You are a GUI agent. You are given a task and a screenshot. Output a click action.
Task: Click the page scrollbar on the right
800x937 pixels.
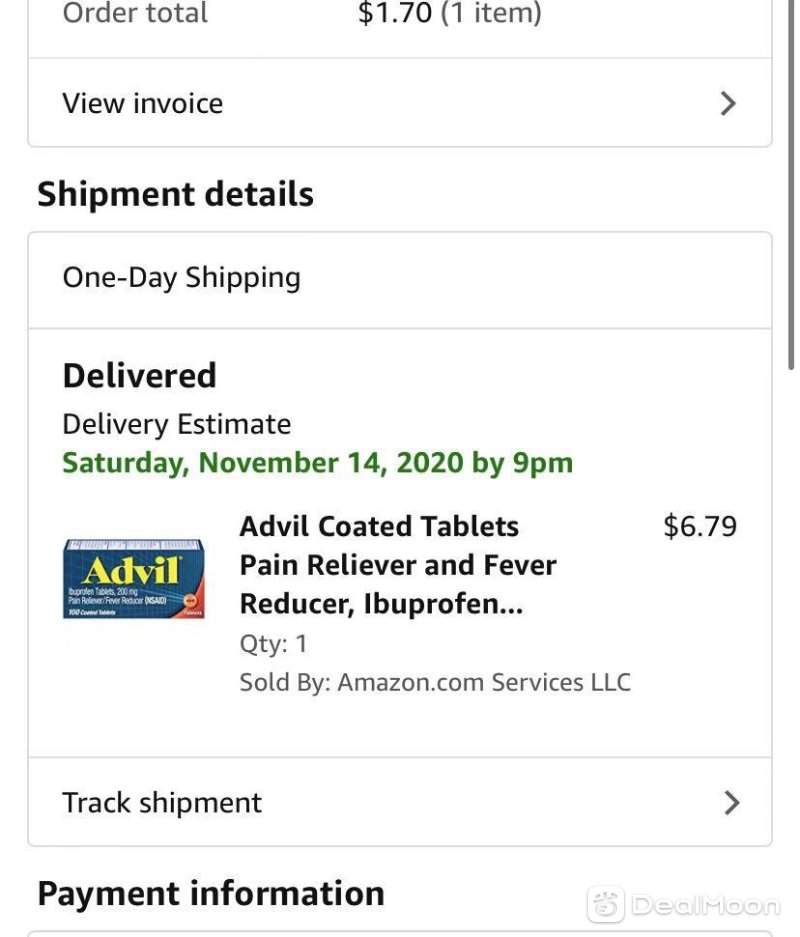point(791,185)
